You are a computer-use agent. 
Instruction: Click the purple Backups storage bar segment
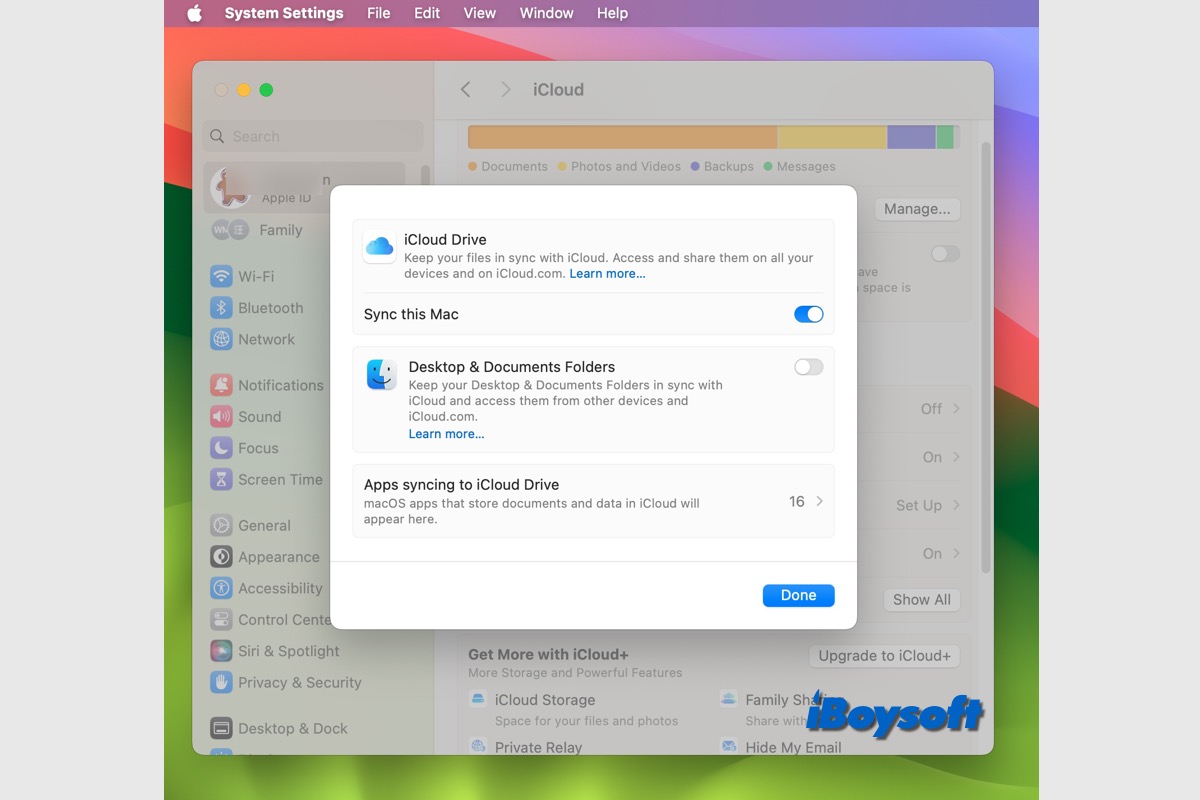(911, 137)
